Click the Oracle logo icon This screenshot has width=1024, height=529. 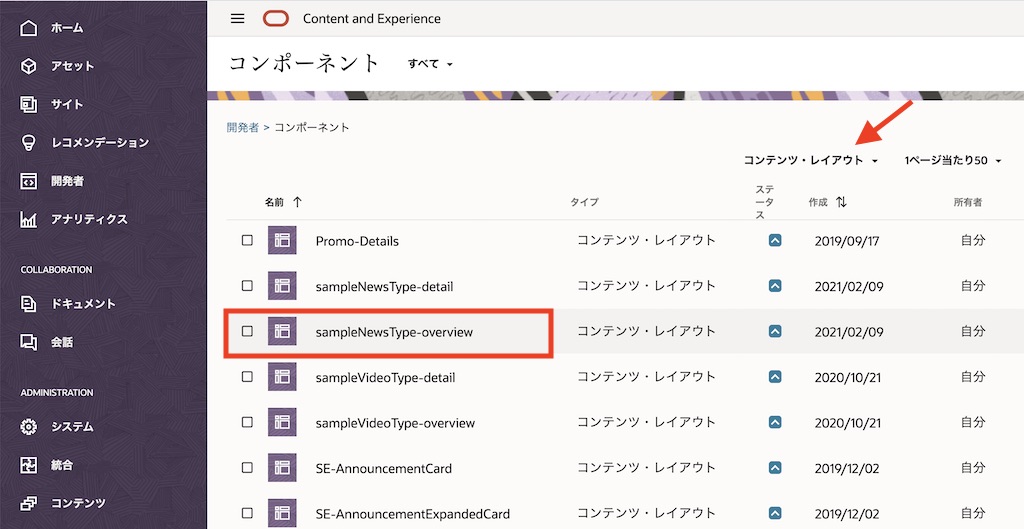click(x=275, y=19)
